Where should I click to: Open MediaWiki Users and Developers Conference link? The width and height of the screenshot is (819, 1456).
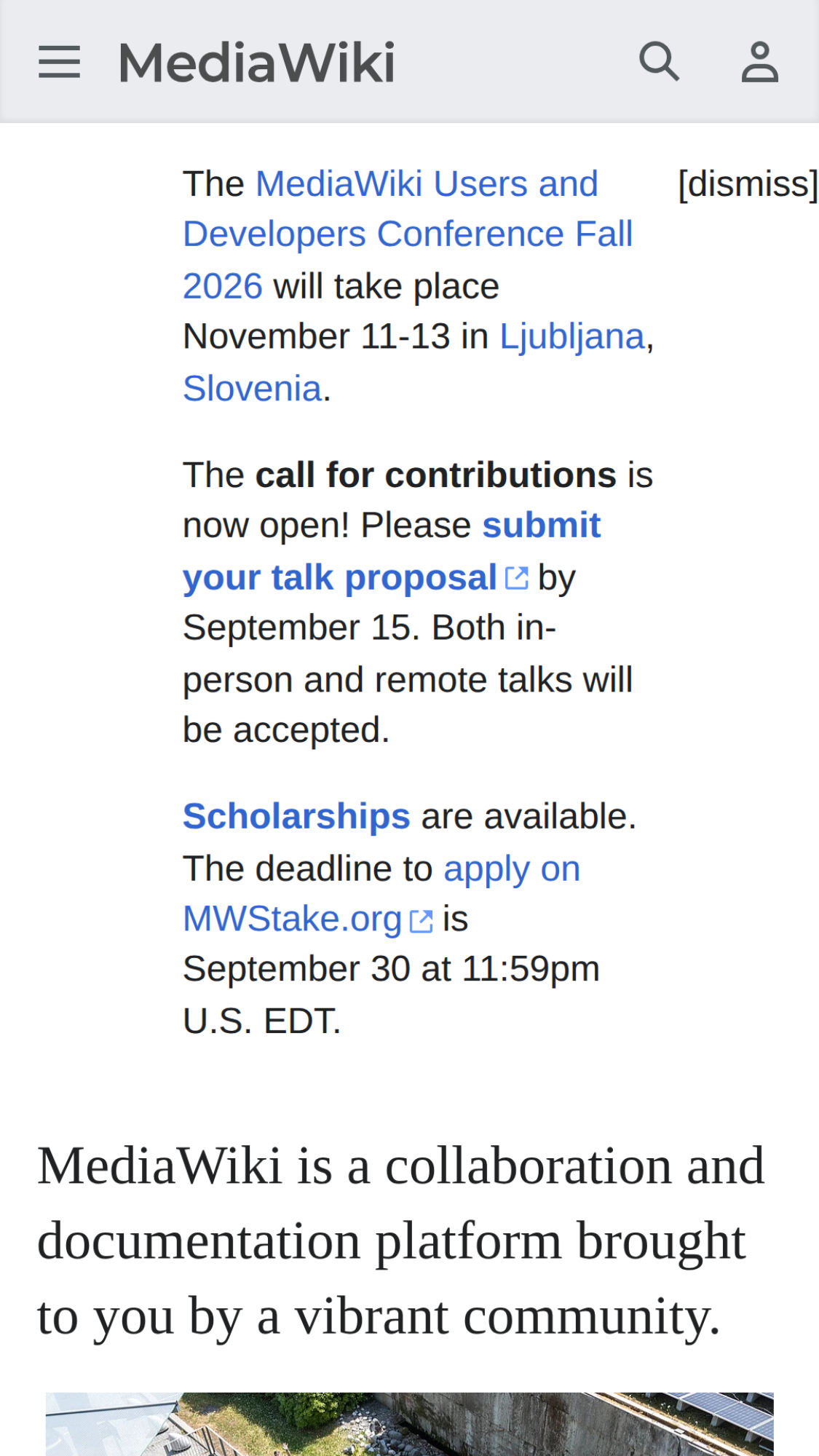tap(408, 234)
